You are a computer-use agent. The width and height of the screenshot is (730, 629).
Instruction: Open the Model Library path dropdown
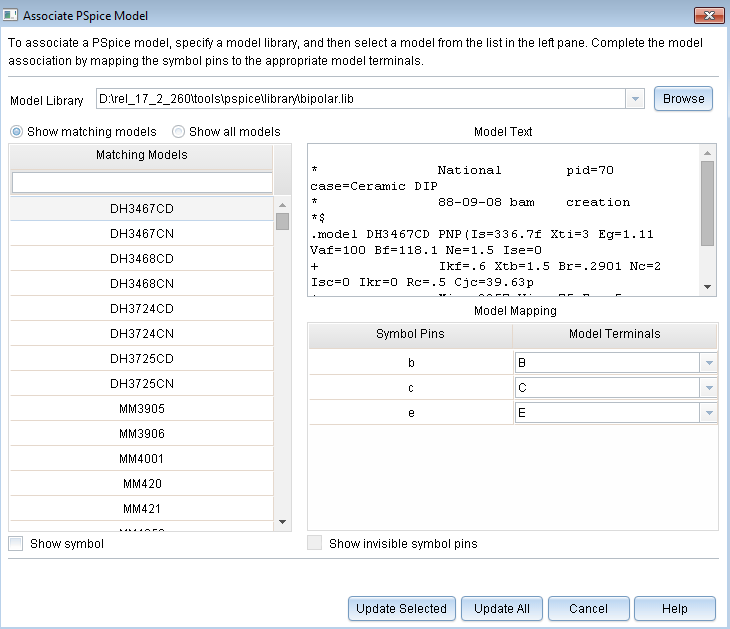point(634,99)
